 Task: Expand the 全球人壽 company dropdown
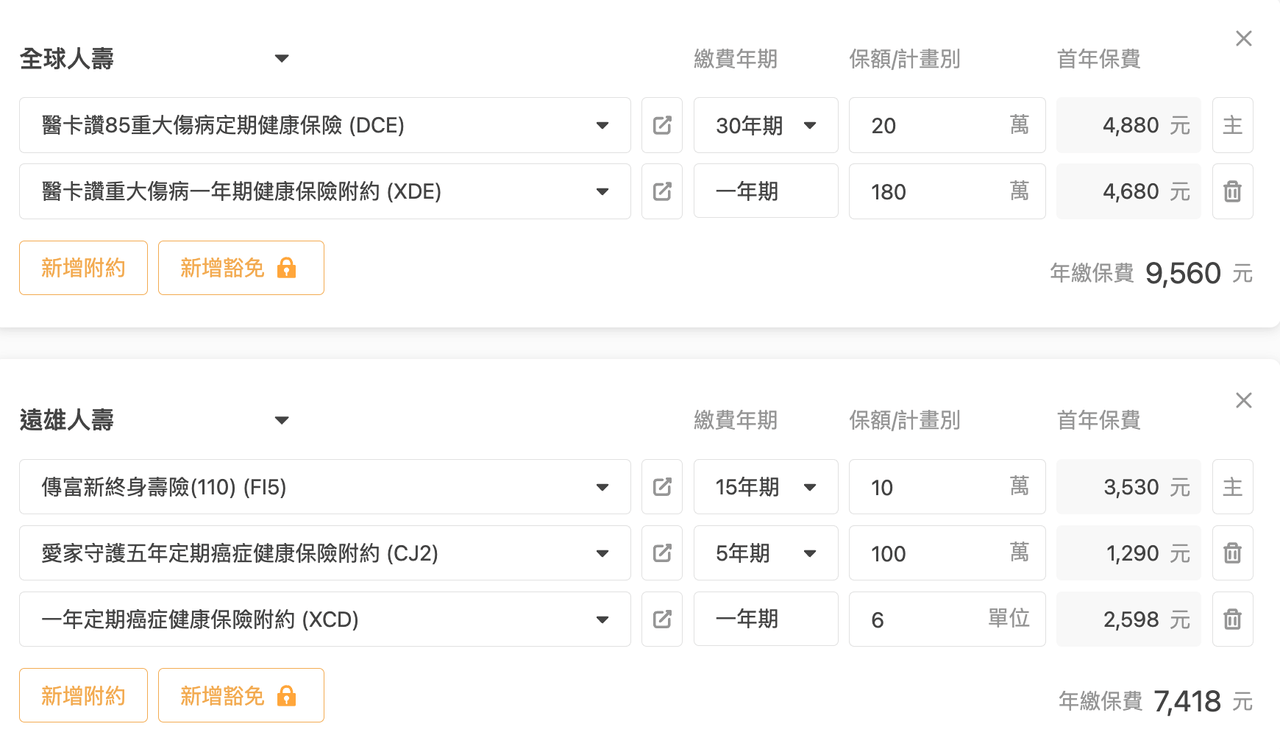[282, 59]
